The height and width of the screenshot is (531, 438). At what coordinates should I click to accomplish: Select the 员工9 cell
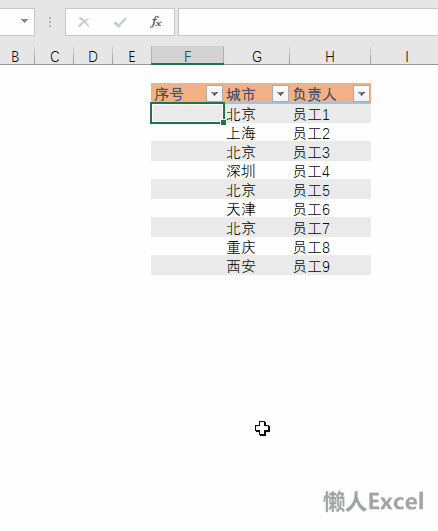[x=330, y=265]
